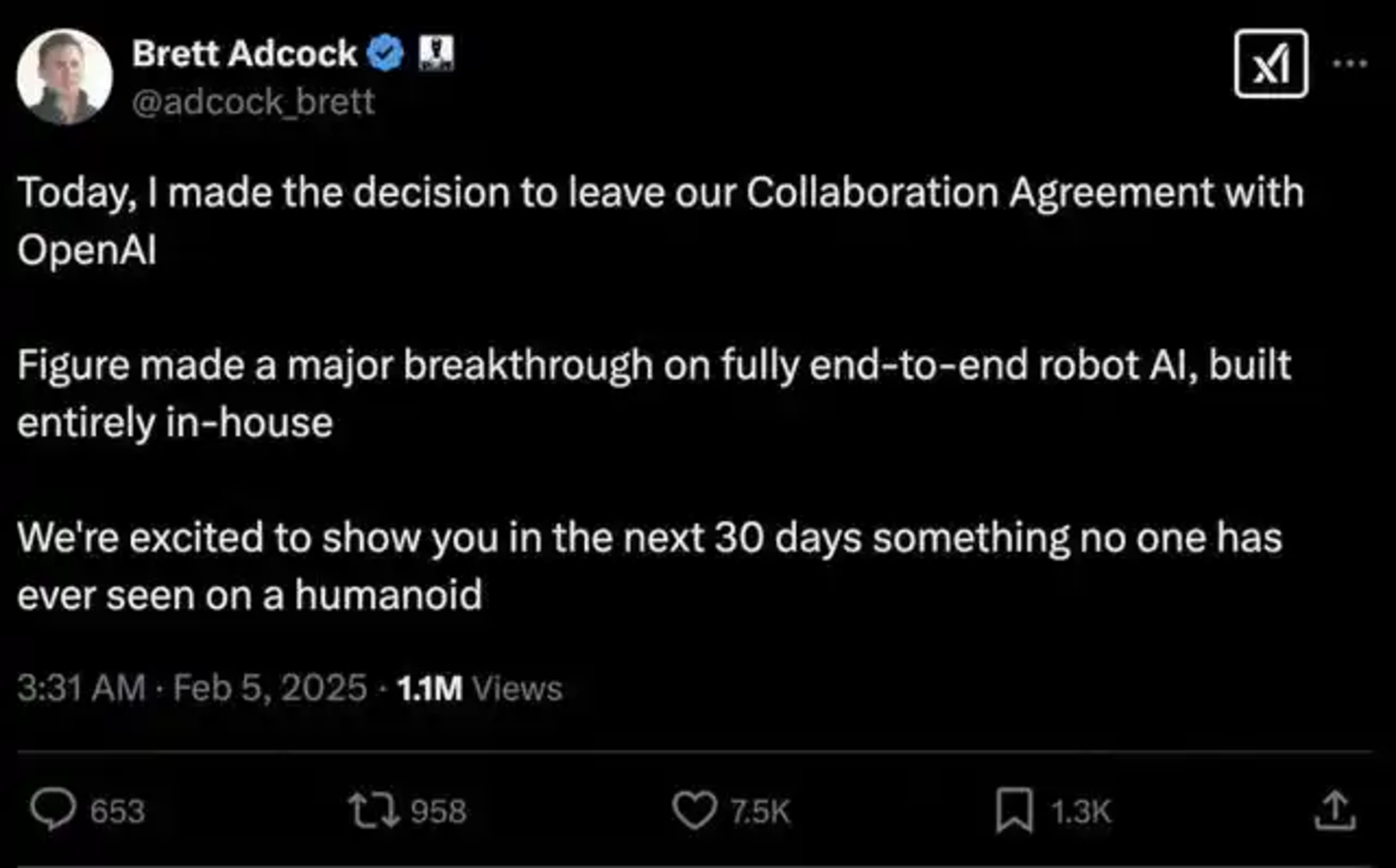This screenshot has height=868, width=1396.
Task: Click the 3:31 AM Feb 5, 2025 timestamp
Action: tap(192, 688)
